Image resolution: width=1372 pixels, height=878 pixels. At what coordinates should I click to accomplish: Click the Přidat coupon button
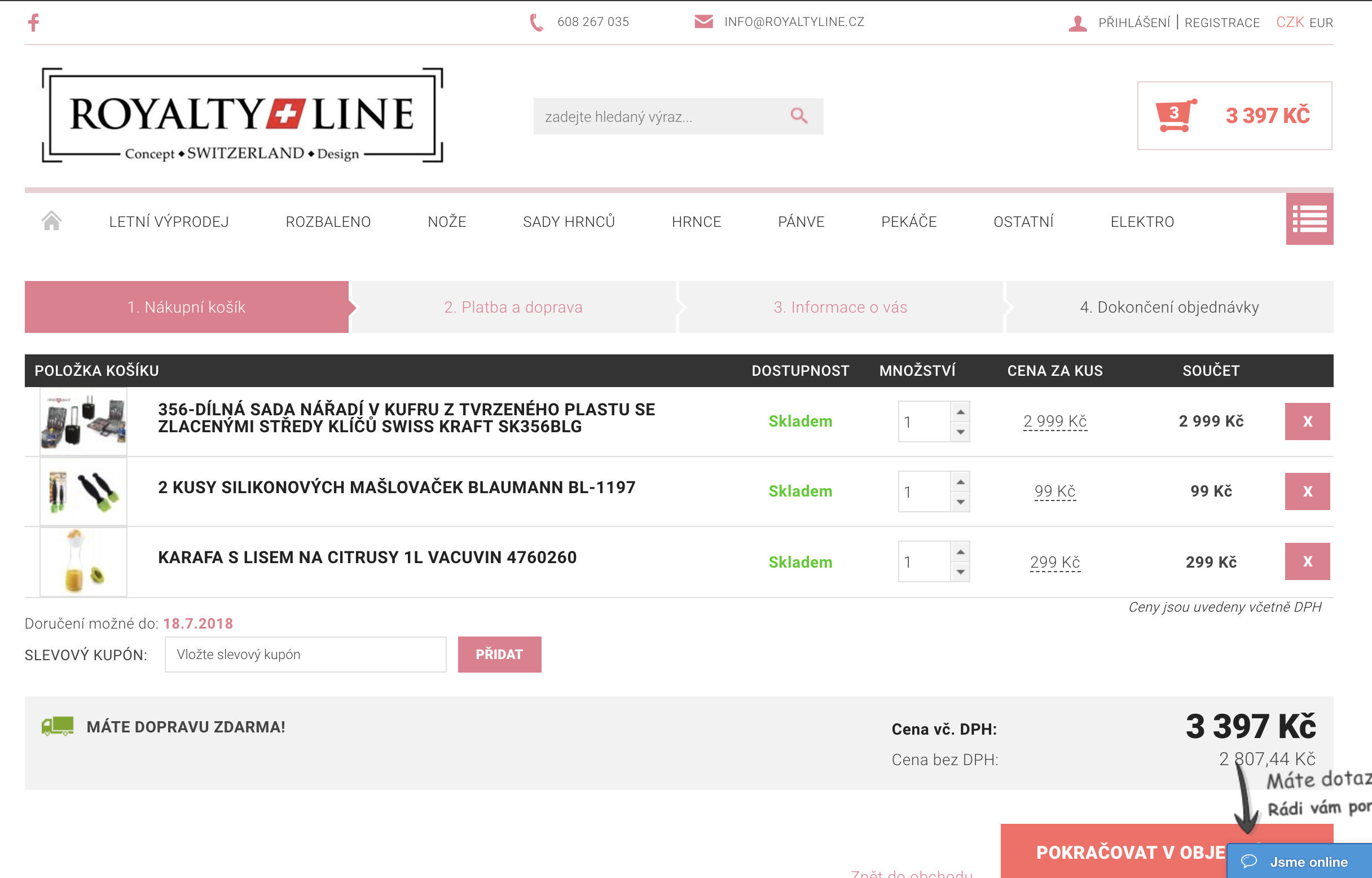499,654
